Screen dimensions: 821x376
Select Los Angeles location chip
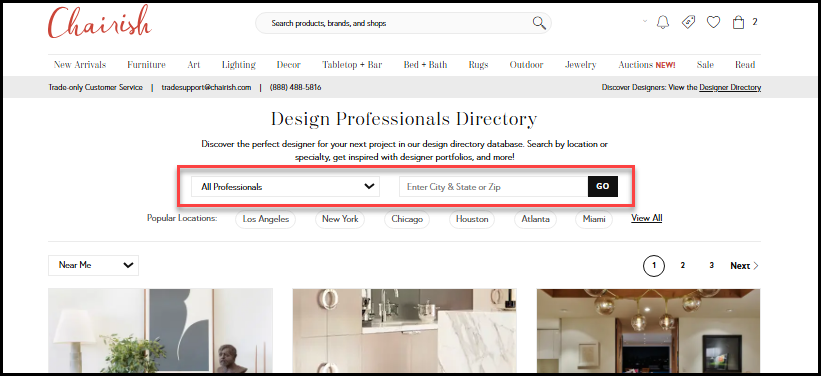pyautogui.click(x=265, y=219)
